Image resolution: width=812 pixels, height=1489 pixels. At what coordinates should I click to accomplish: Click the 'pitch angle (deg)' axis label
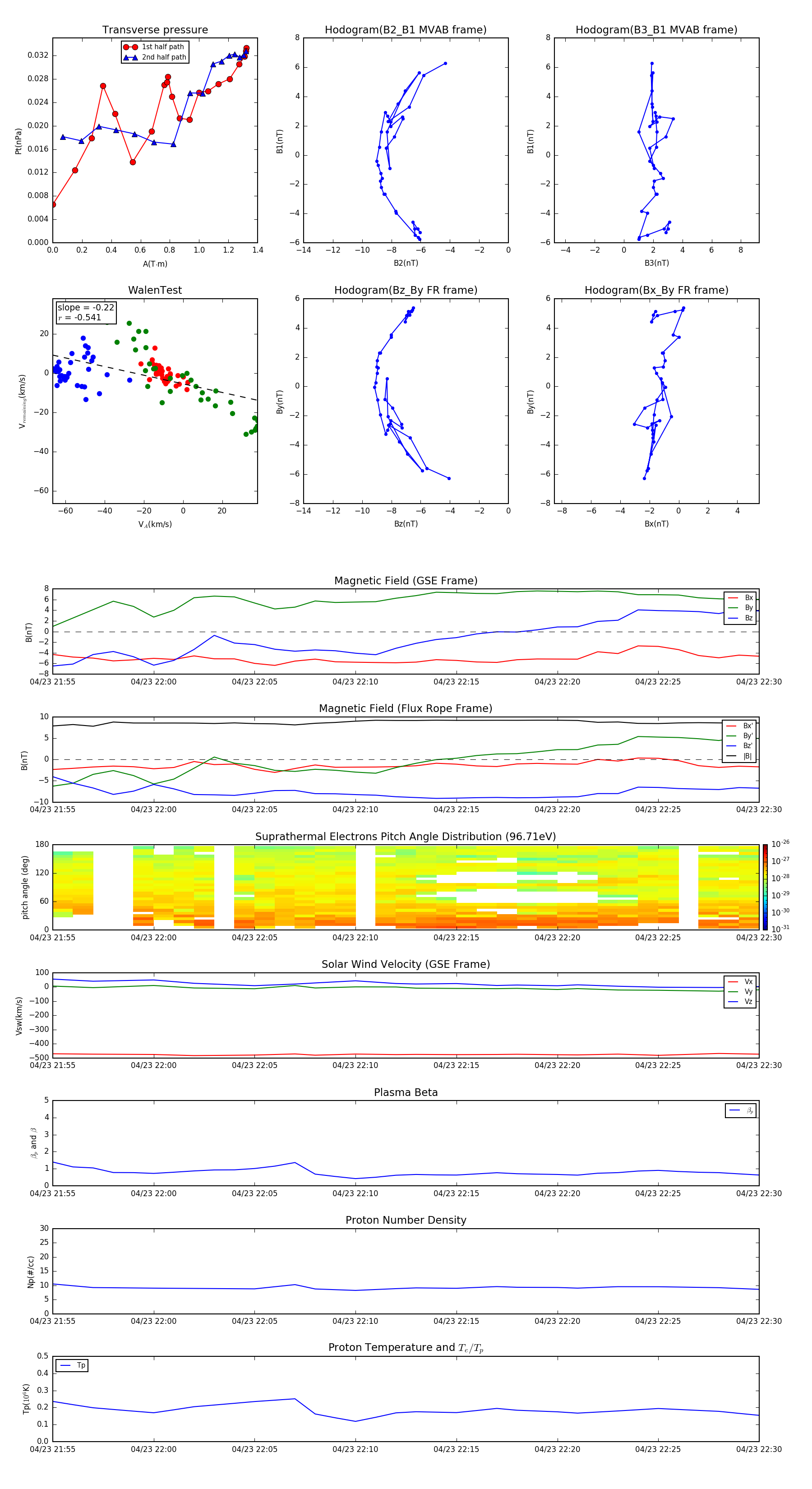[x=25, y=887]
